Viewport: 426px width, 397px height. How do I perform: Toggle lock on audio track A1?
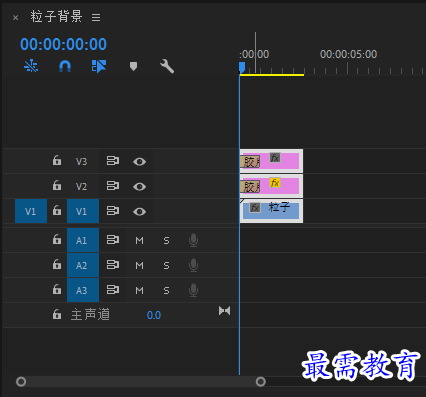pos(57,240)
